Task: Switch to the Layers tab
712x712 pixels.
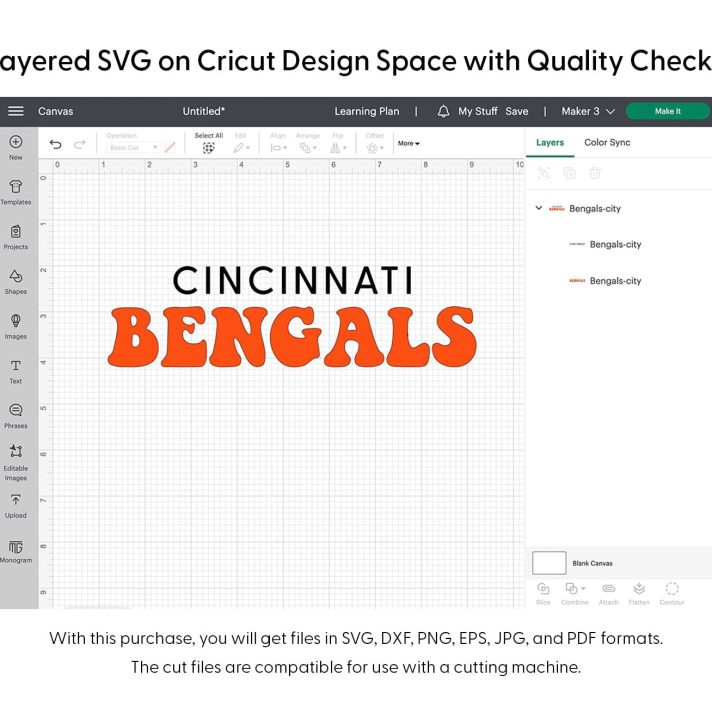Action: 550,143
